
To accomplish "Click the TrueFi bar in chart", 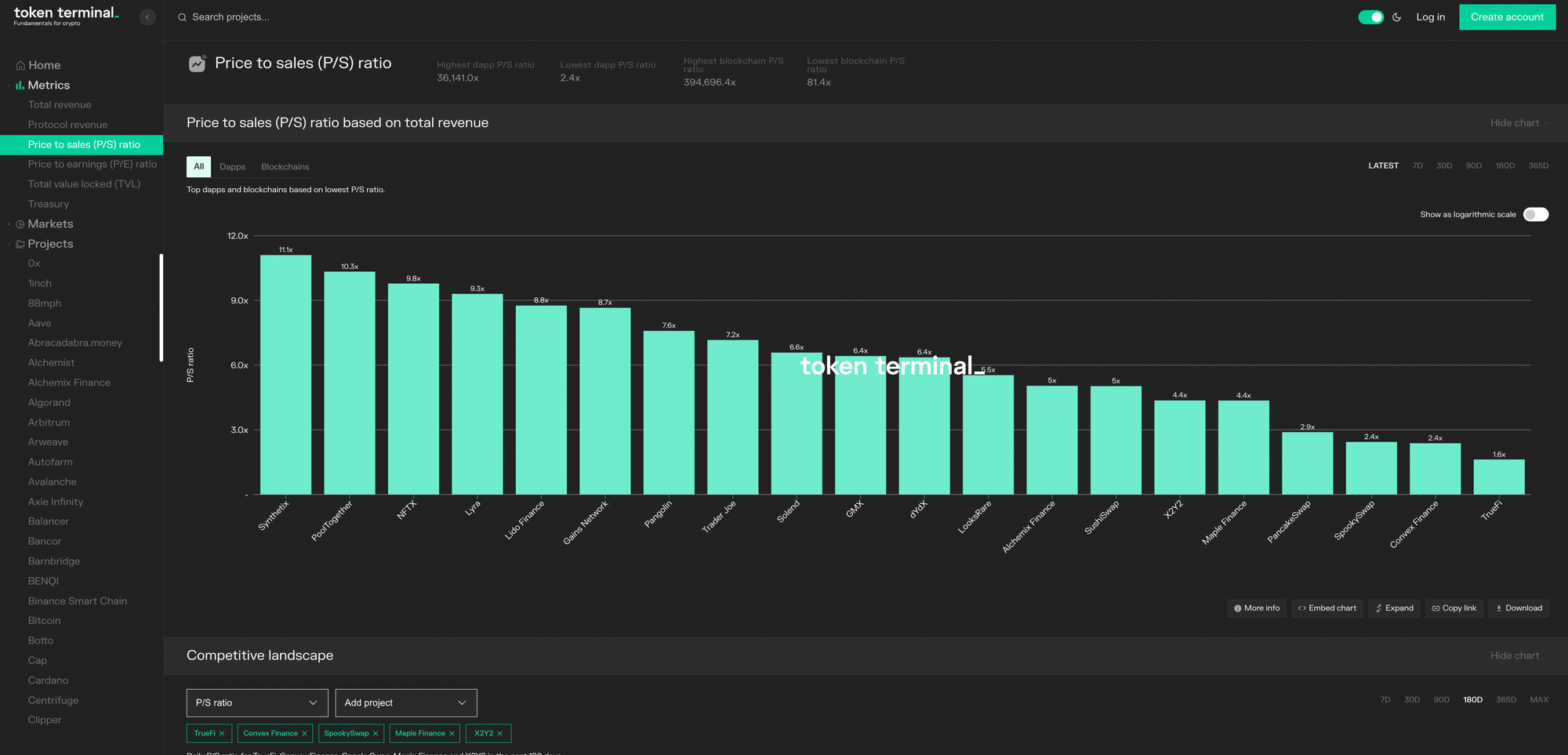I will (1498, 477).
